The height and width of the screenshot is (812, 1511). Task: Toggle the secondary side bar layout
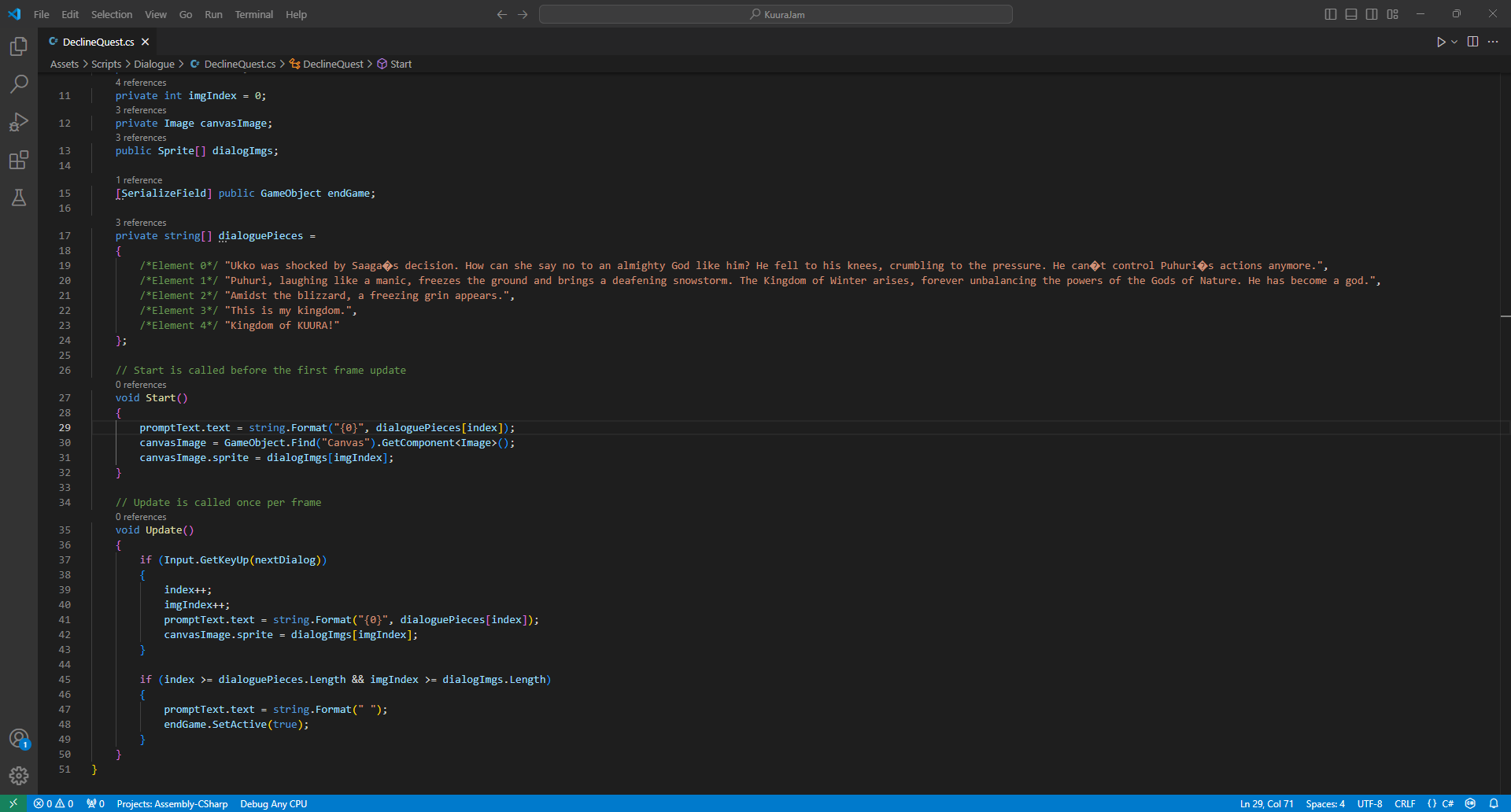tap(1372, 14)
